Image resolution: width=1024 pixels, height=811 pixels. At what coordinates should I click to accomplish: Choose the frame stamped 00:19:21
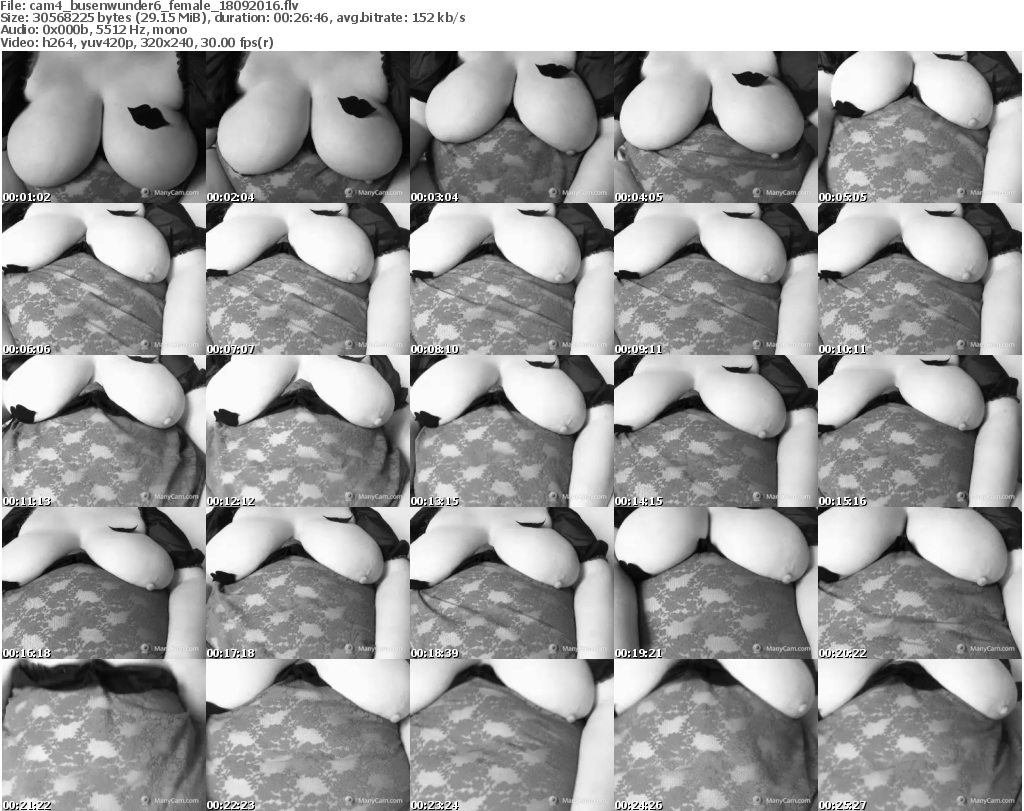(x=715, y=583)
